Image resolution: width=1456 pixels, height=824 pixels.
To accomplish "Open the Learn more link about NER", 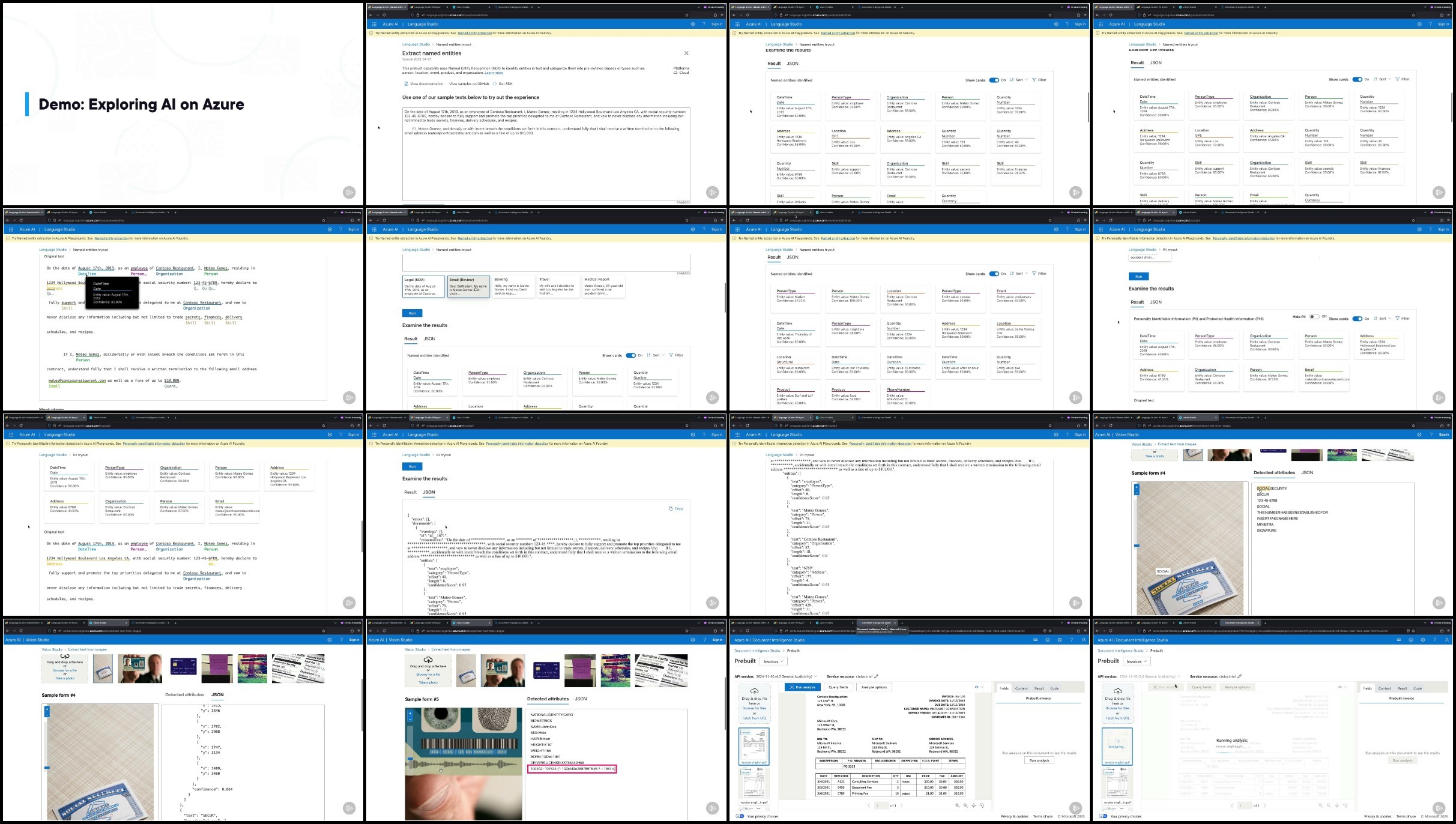I will (494, 73).
